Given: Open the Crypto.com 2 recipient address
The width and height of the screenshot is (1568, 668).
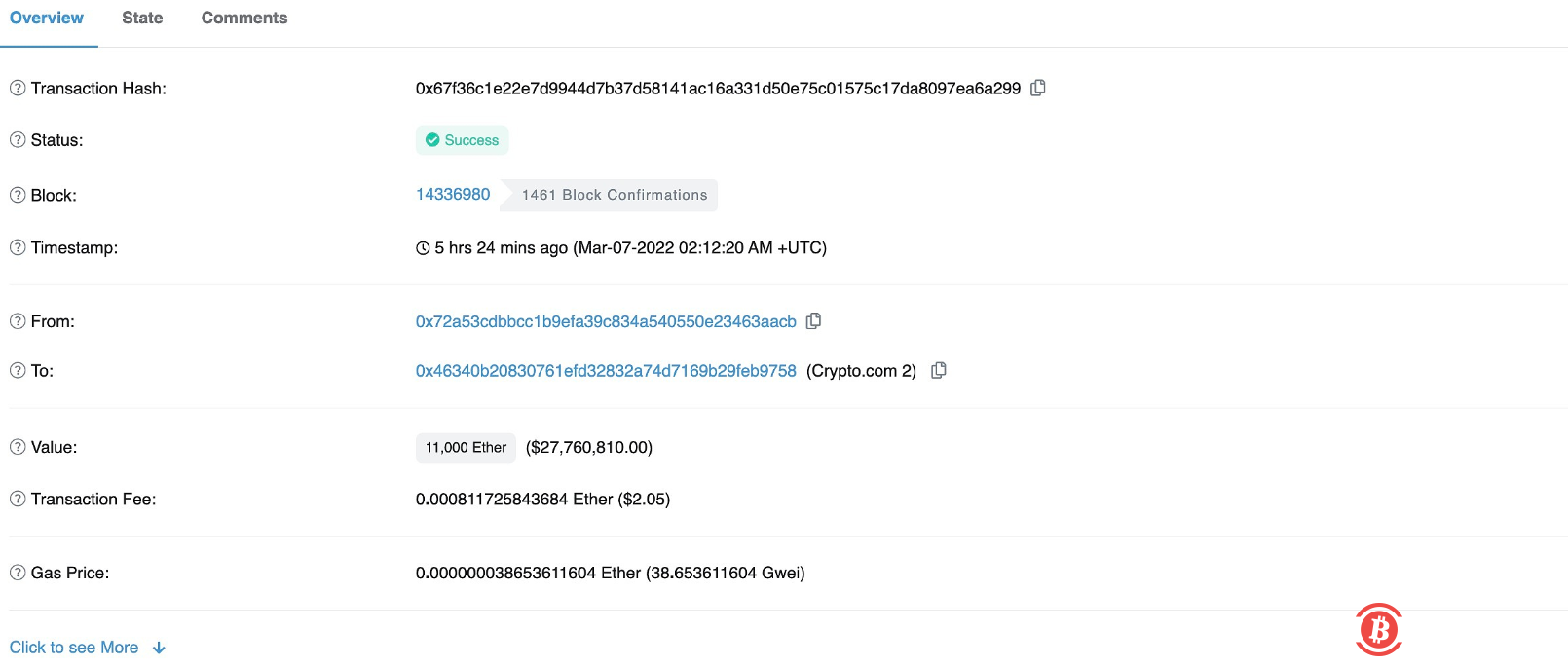Looking at the screenshot, I should pyautogui.click(x=605, y=370).
